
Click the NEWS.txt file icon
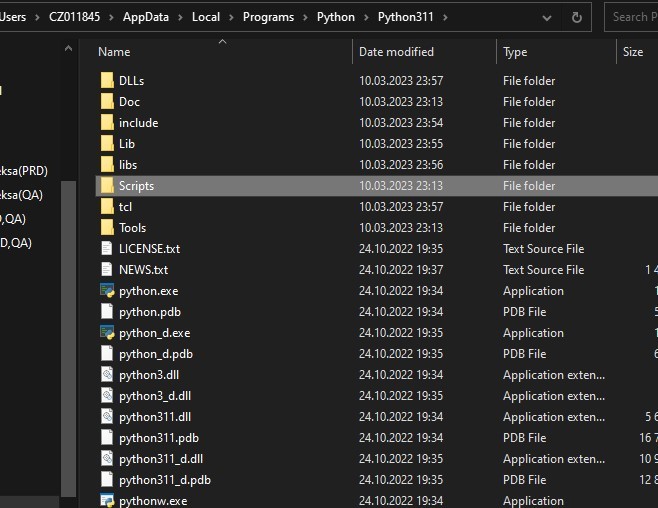click(x=107, y=269)
